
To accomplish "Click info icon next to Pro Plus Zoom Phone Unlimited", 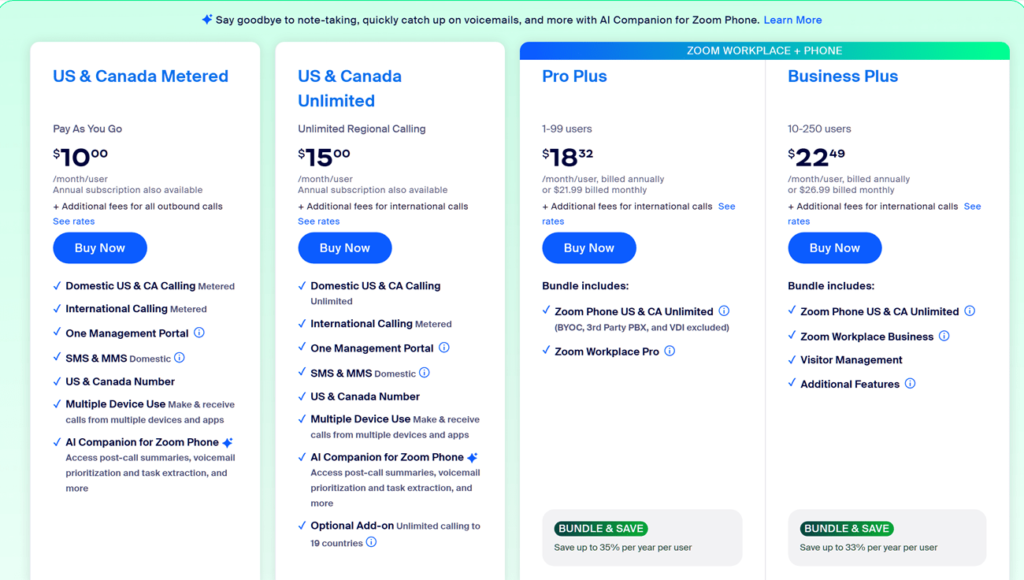I will pyautogui.click(x=724, y=311).
